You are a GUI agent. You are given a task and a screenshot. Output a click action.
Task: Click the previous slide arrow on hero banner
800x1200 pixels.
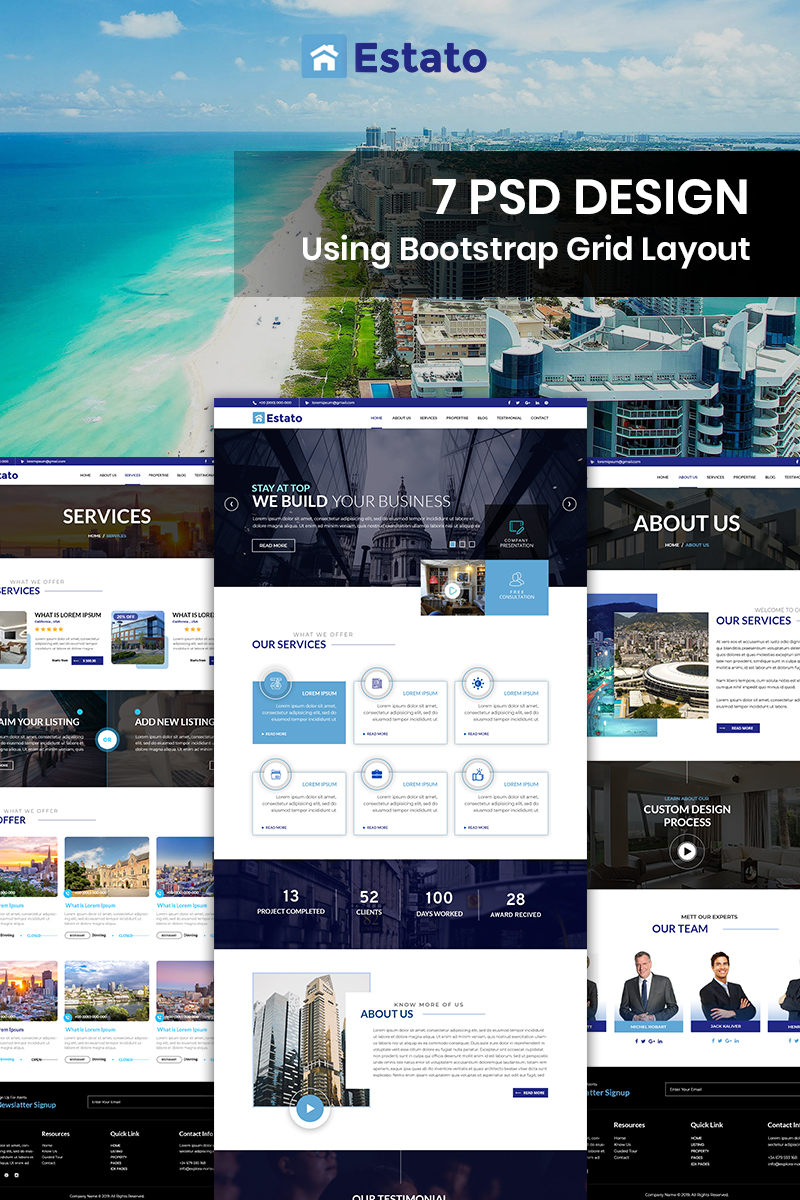pyautogui.click(x=231, y=504)
